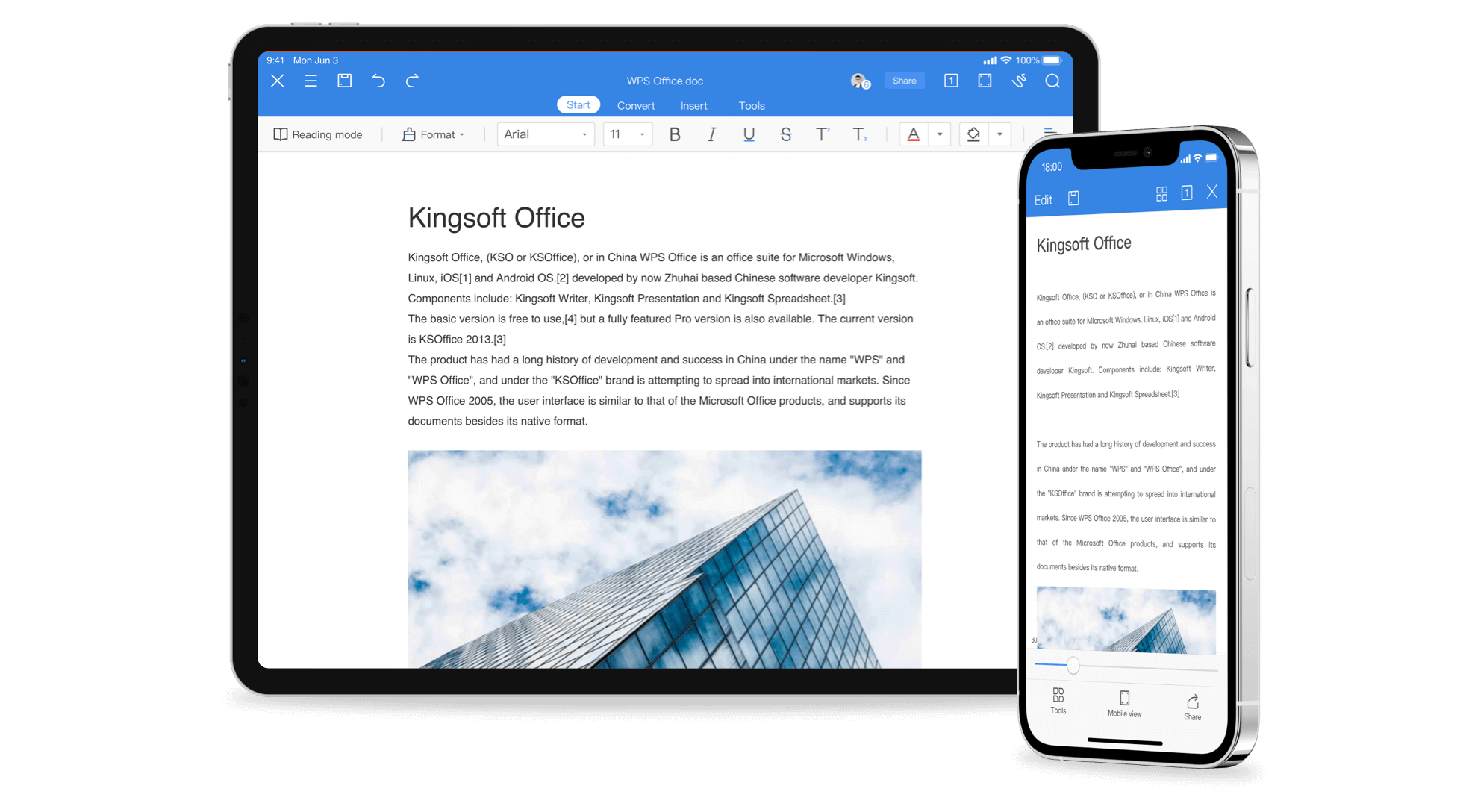This screenshot has height=812, width=1466.
Task: Click the font color picker icon
Action: point(912,133)
